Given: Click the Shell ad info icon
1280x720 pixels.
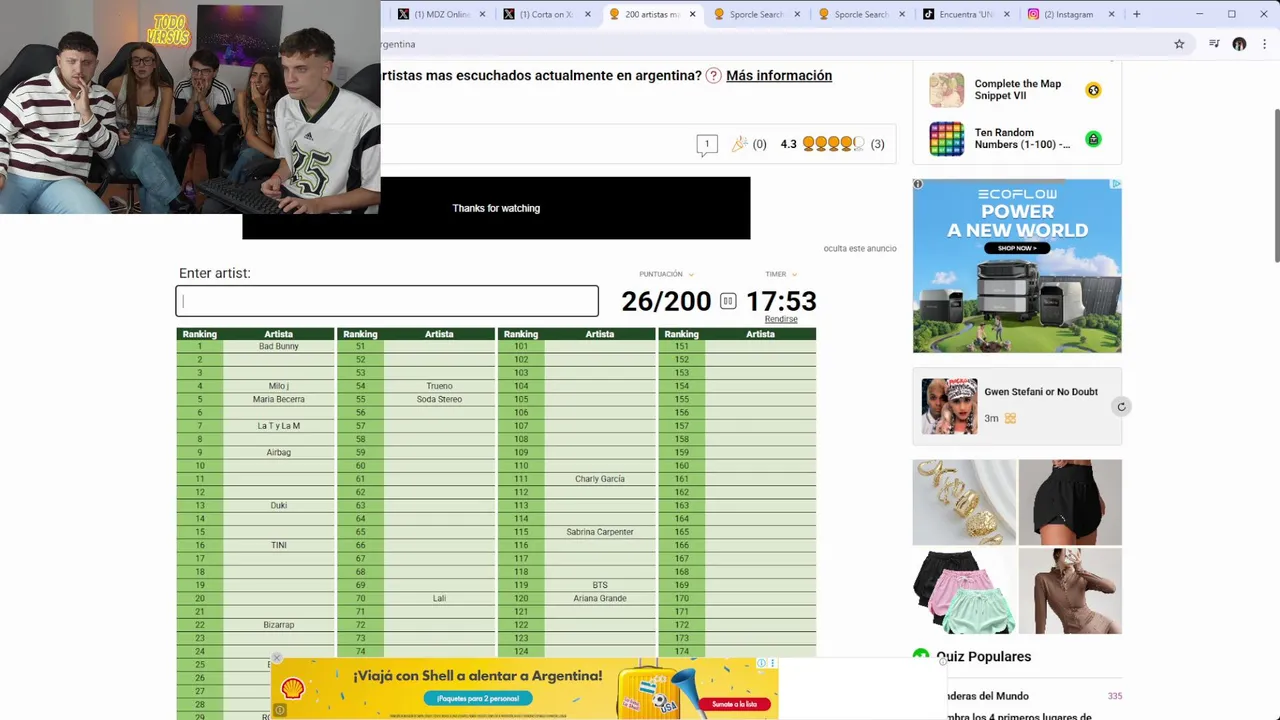Looking at the screenshot, I should tap(761, 663).
